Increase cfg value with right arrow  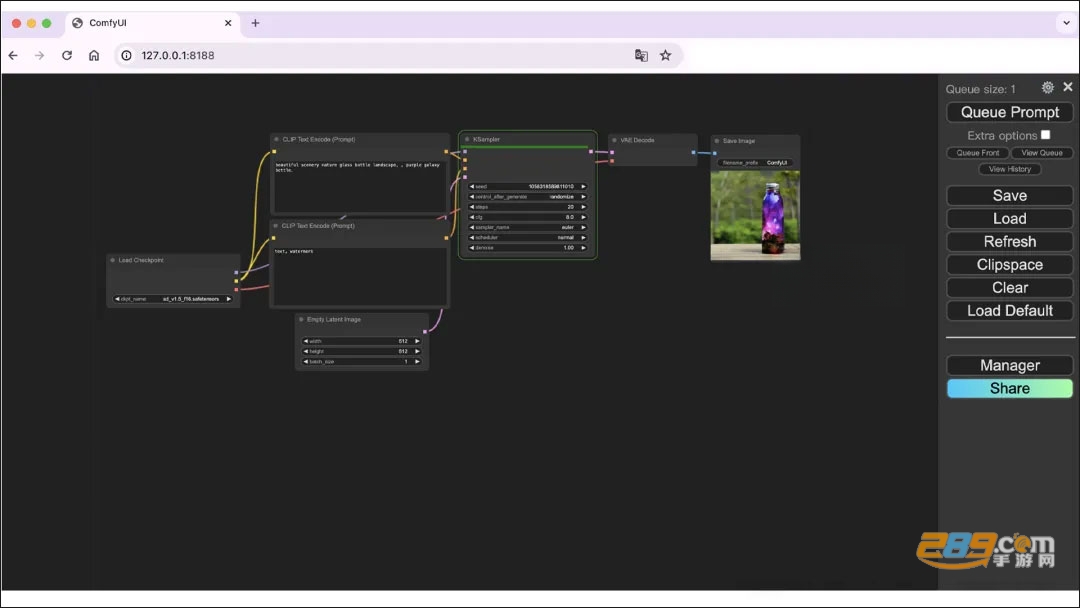[x=583, y=217]
